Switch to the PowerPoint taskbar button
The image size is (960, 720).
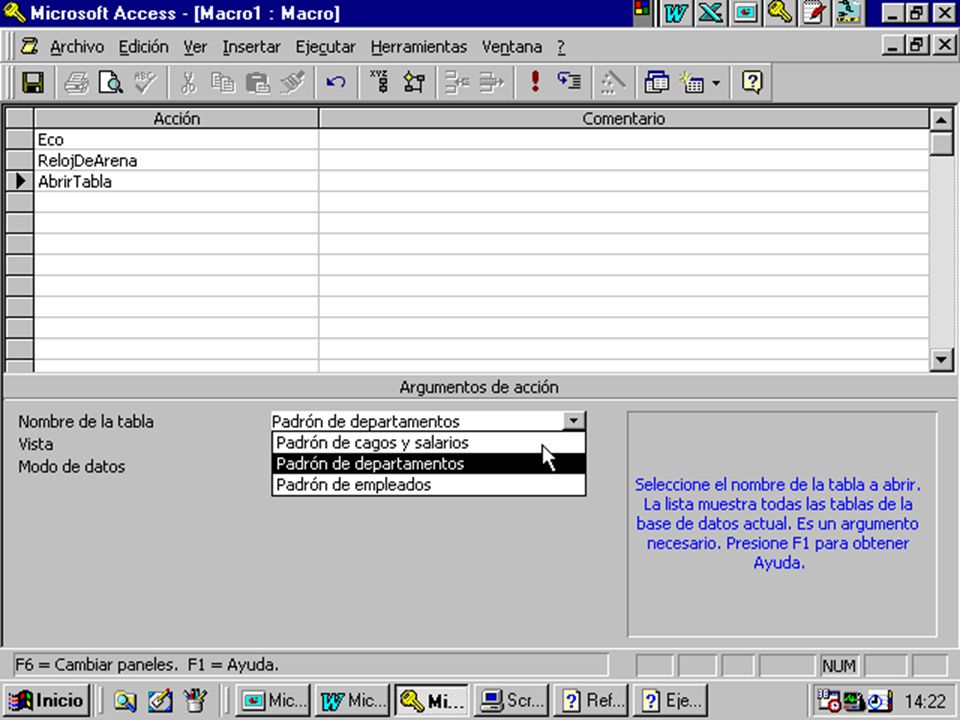point(273,700)
